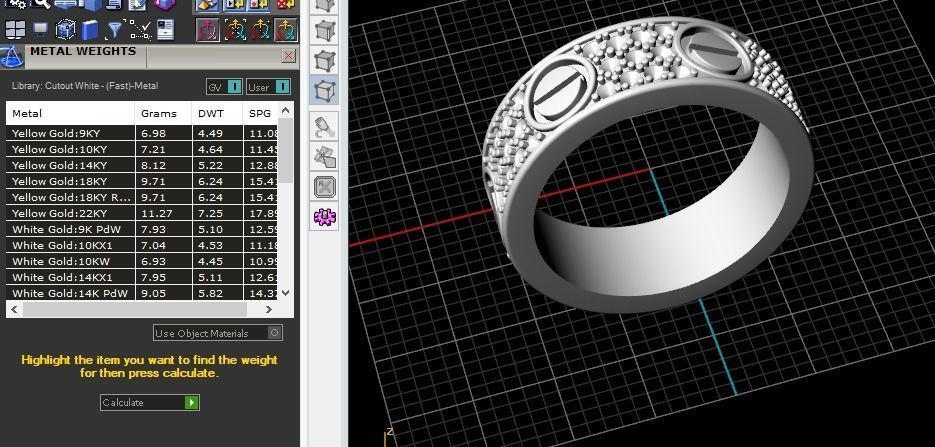Select the White Gold:10KW row
Image resolution: width=935 pixels, height=447 pixels.
pos(142,261)
